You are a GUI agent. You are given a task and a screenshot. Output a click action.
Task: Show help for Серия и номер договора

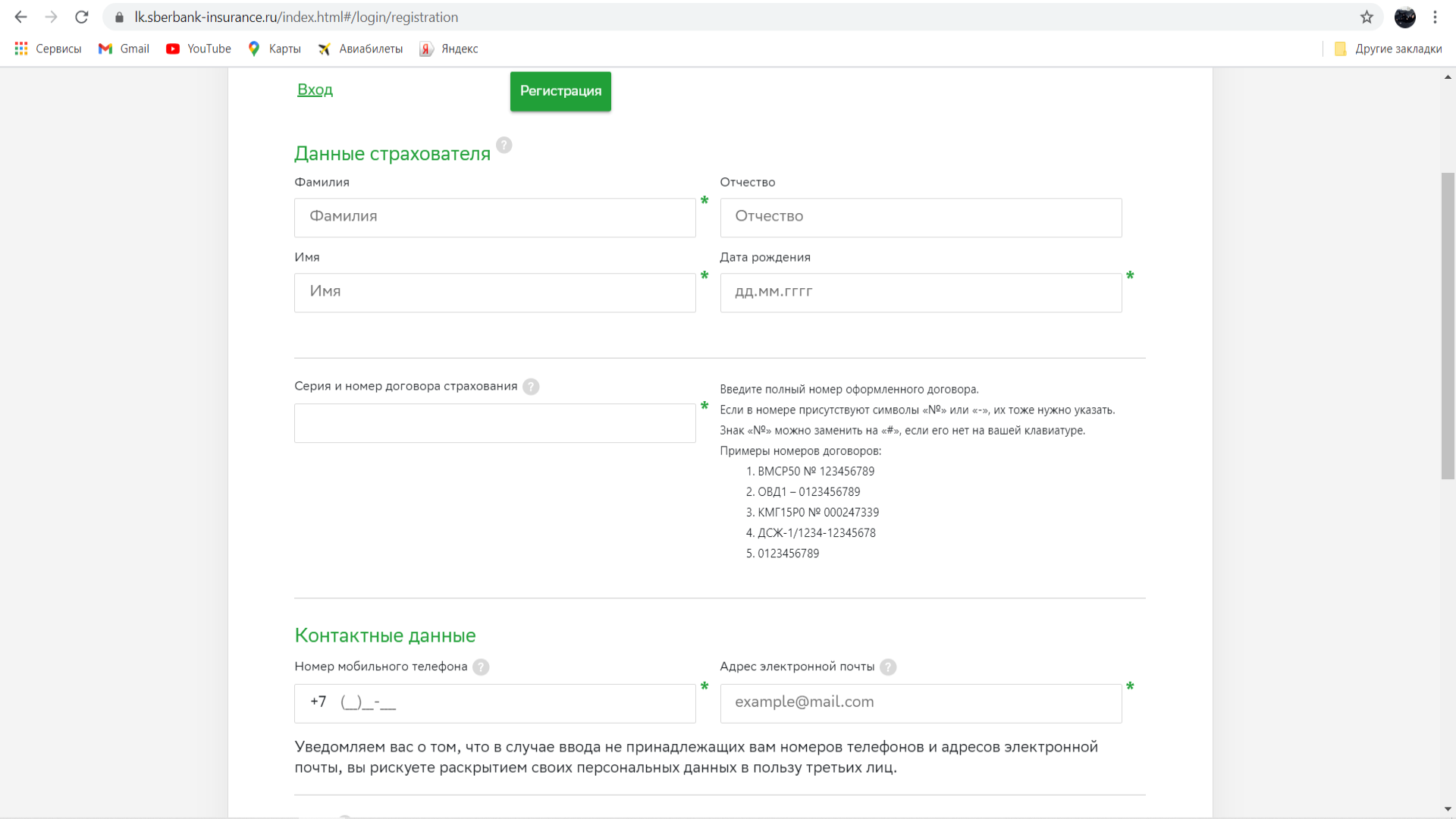point(531,387)
